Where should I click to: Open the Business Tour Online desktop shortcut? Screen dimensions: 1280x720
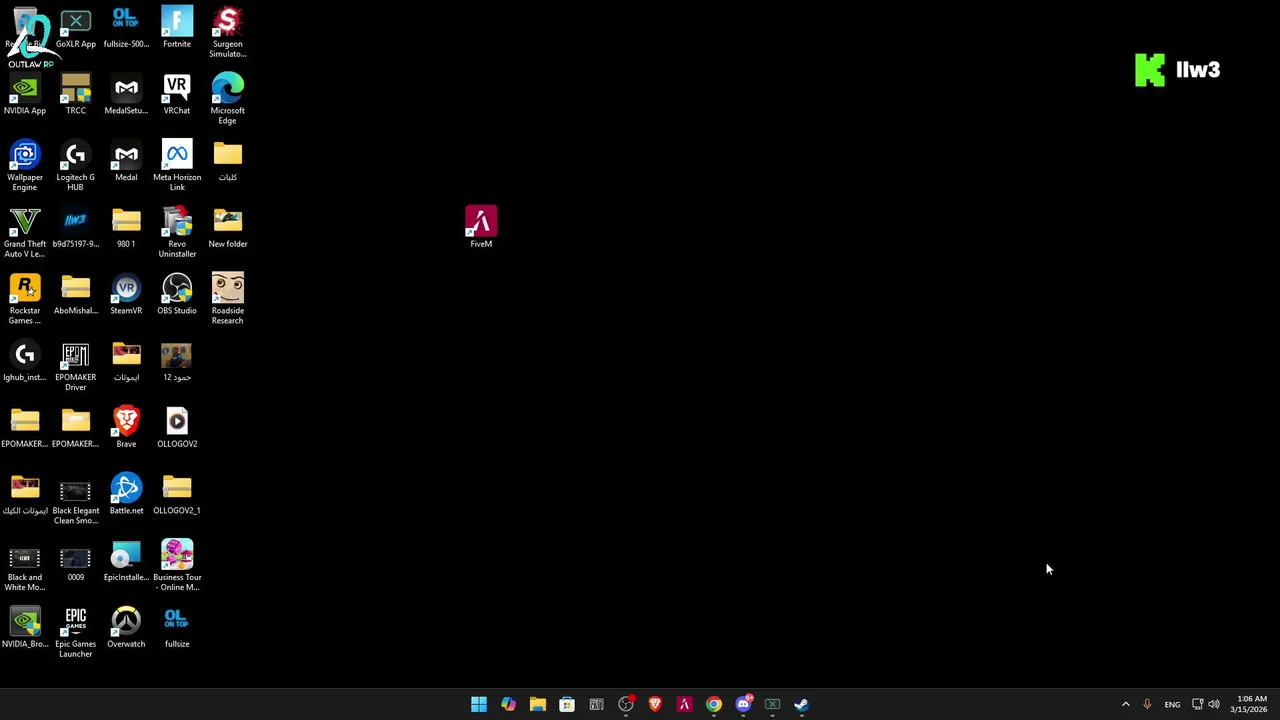click(177, 566)
